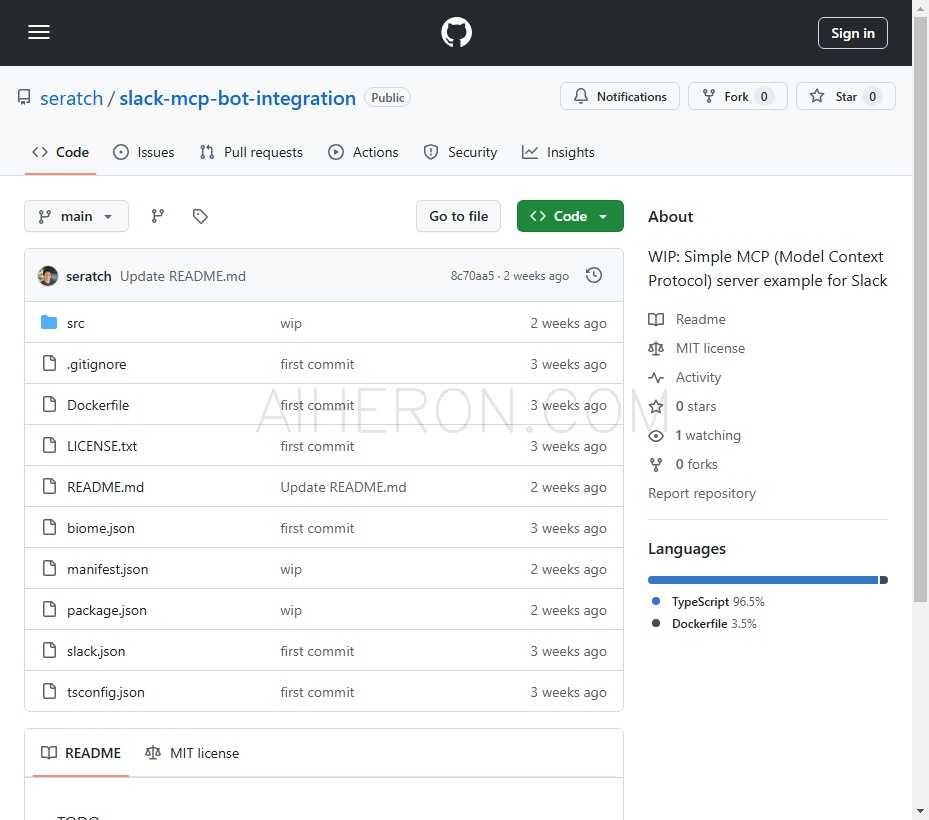Select MIT license tab below file list
Viewport: 929px width, 820px height.
click(192, 753)
